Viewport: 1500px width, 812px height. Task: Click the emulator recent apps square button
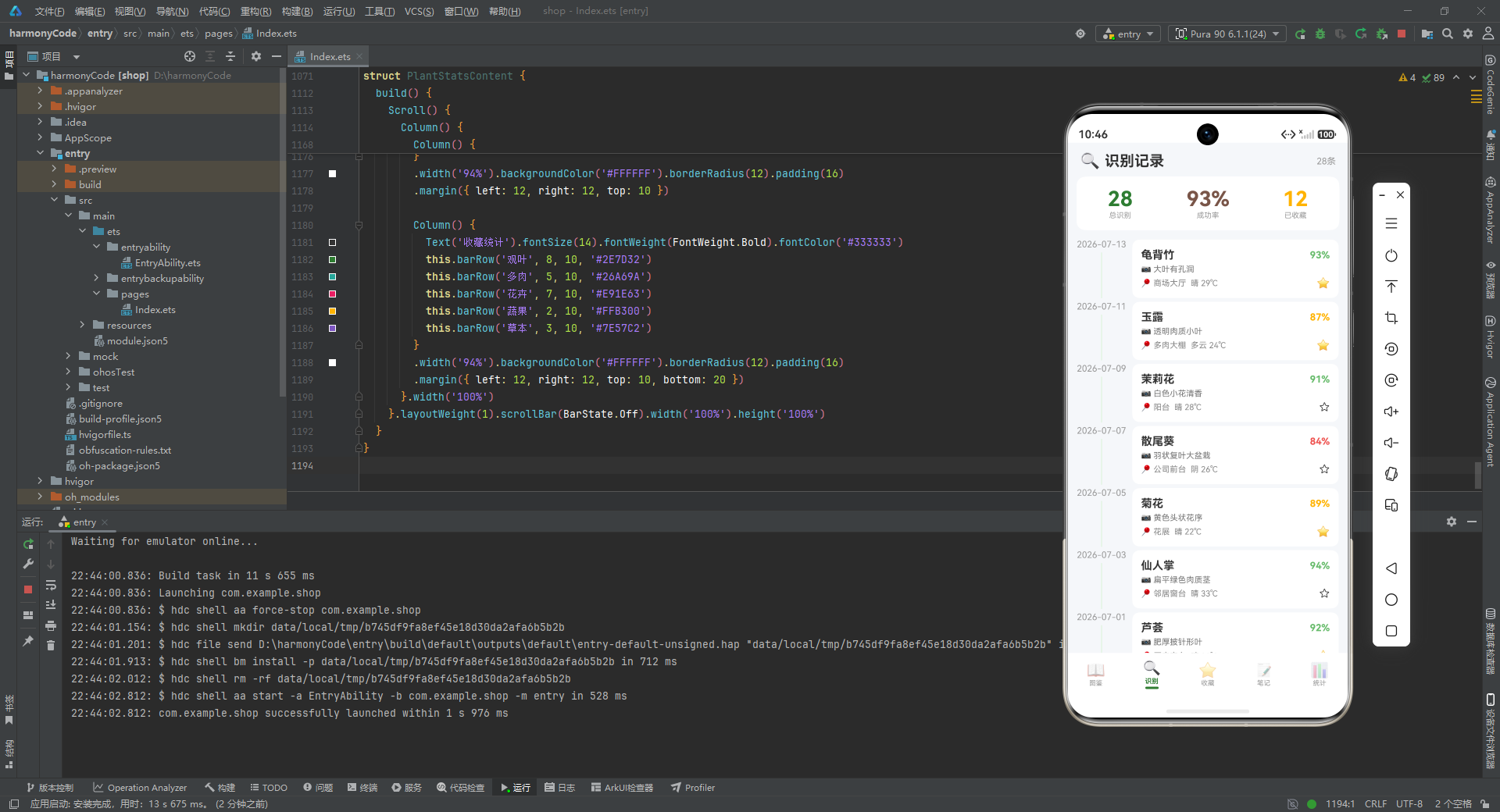(x=1391, y=631)
